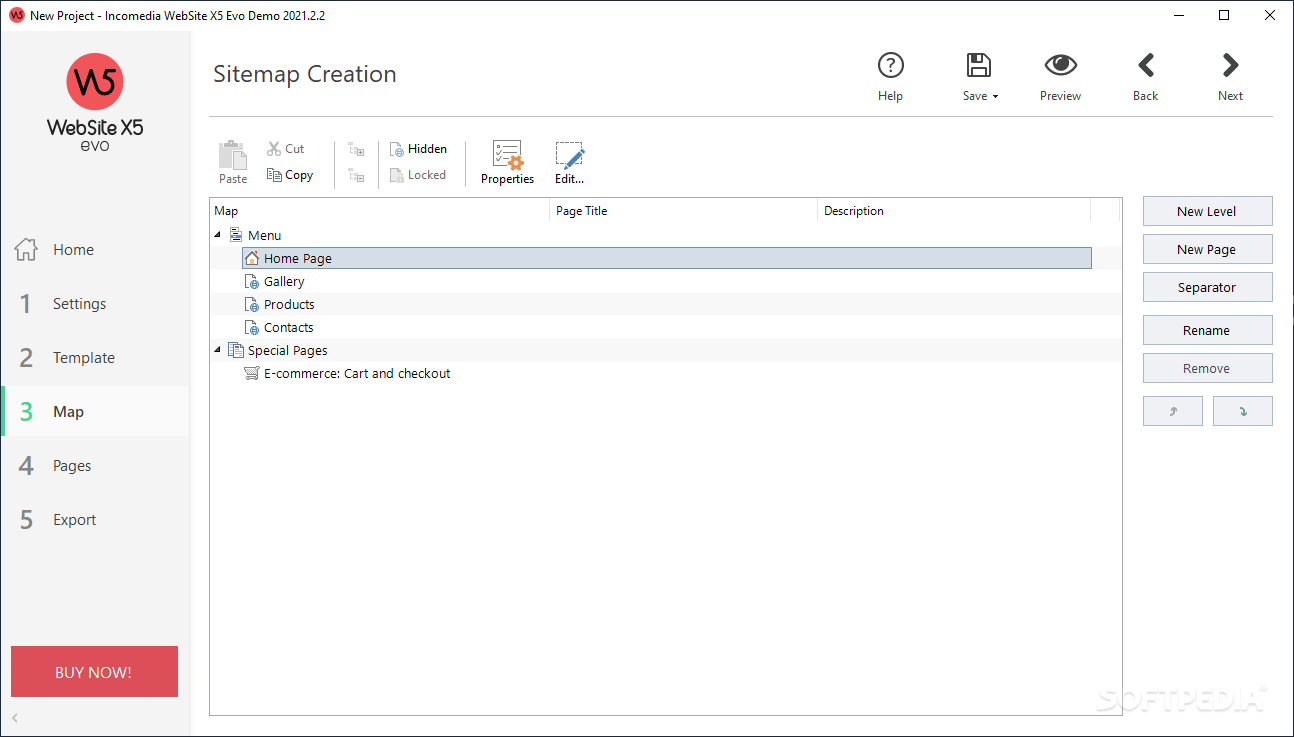Select the Products page in tree
This screenshot has width=1294, height=737.
point(289,305)
